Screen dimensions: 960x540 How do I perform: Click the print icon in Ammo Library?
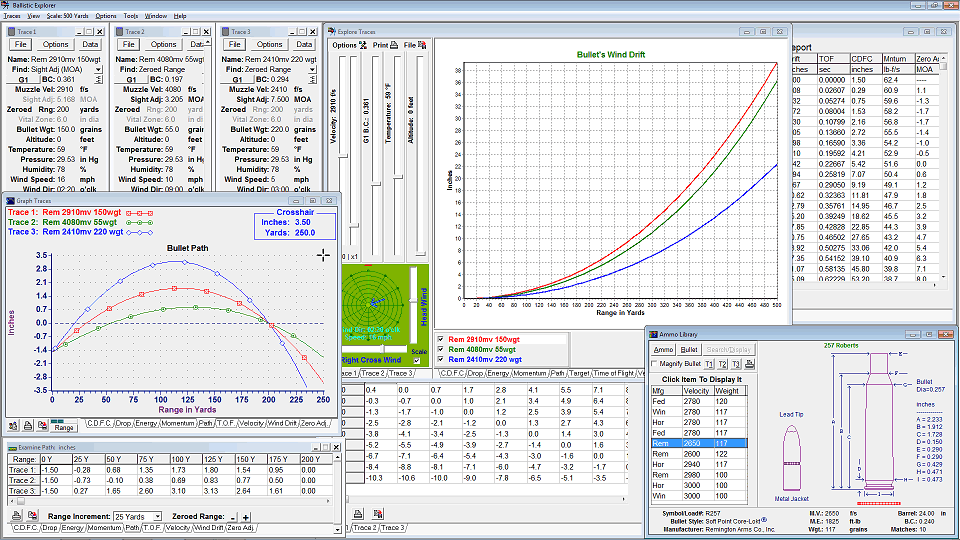point(751,363)
